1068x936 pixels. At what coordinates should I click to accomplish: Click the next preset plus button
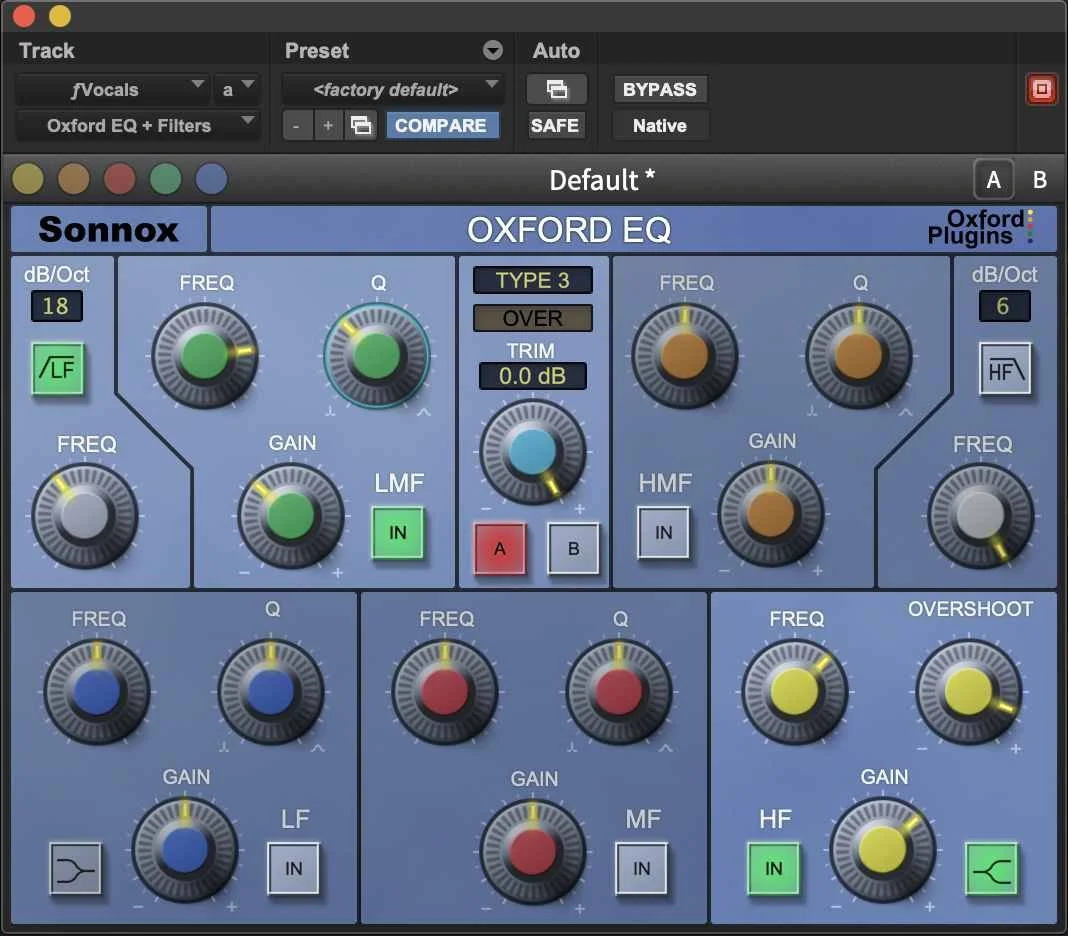click(328, 125)
